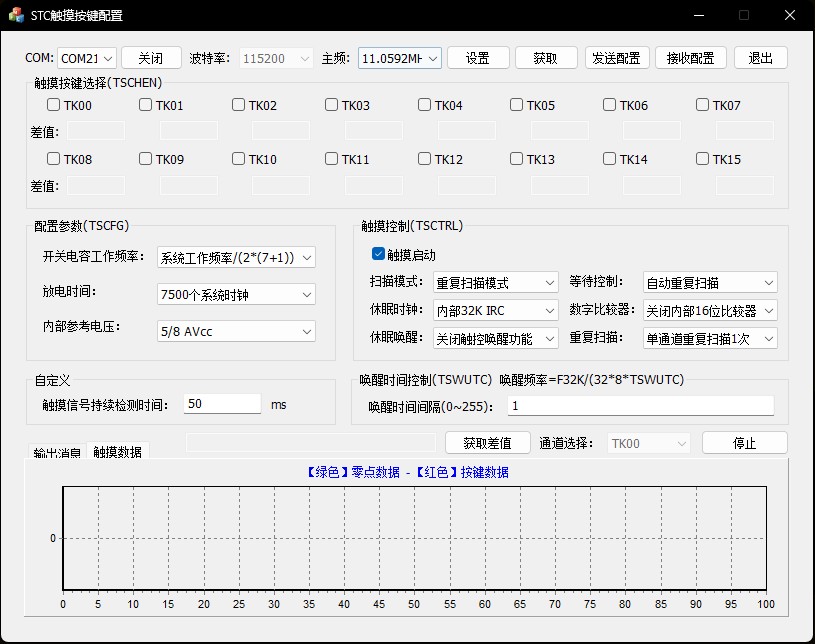Switch to the 输出消息 tab
This screenshot has width=815, height=644.
(x=57, y=452)
